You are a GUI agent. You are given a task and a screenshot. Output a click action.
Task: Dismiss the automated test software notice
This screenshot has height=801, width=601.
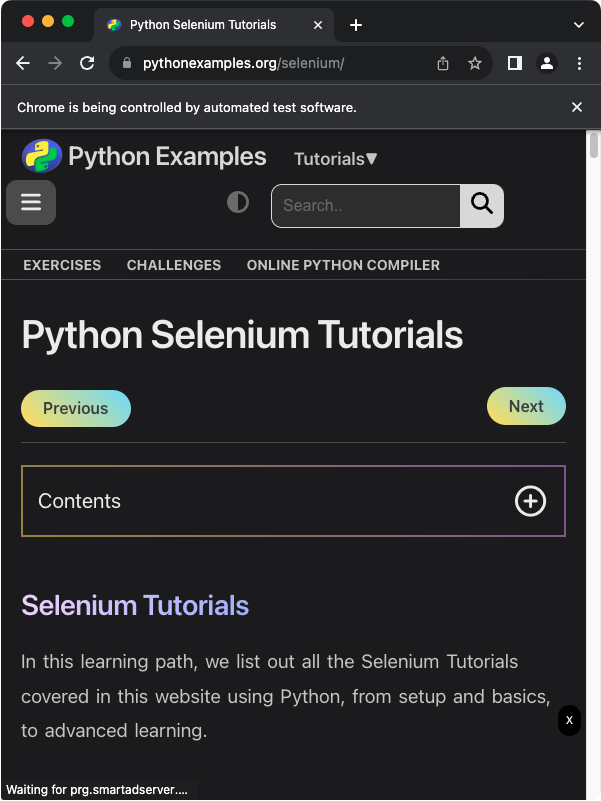coord(577,107)
